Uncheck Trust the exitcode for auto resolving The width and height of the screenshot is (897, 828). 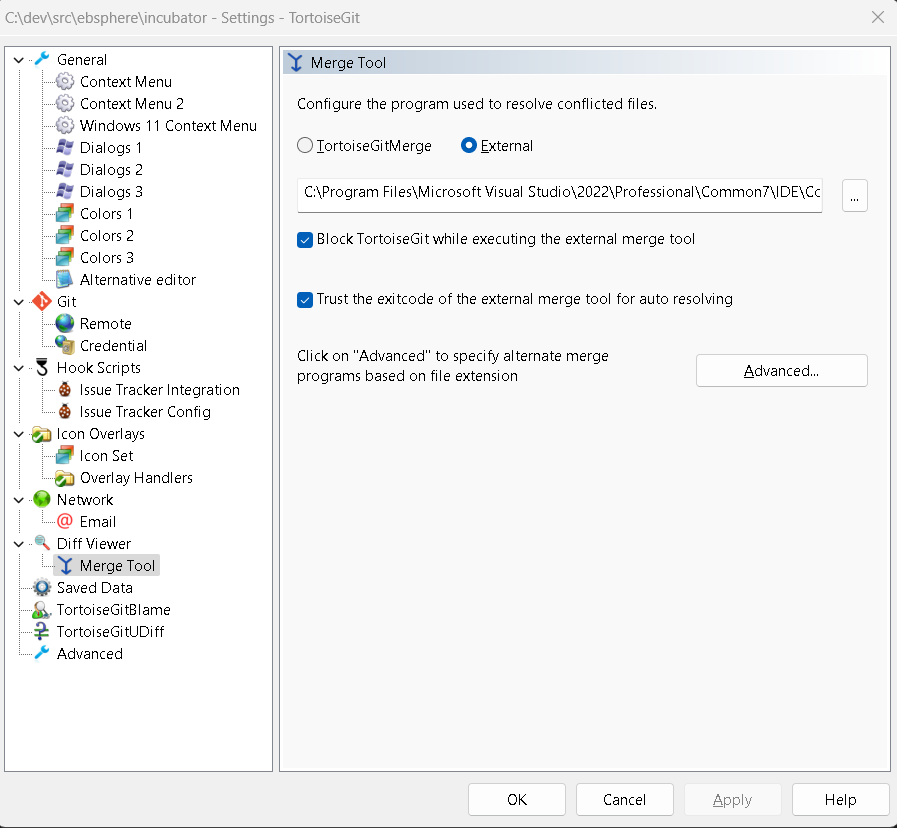point(305,299)
